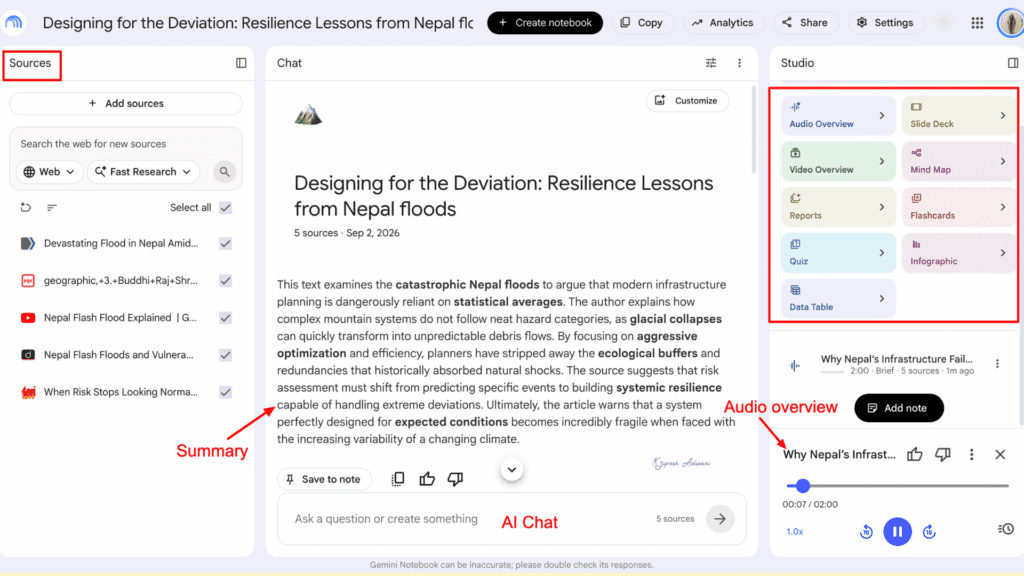Collapse the Studio panel icon

pos(1013,63)
